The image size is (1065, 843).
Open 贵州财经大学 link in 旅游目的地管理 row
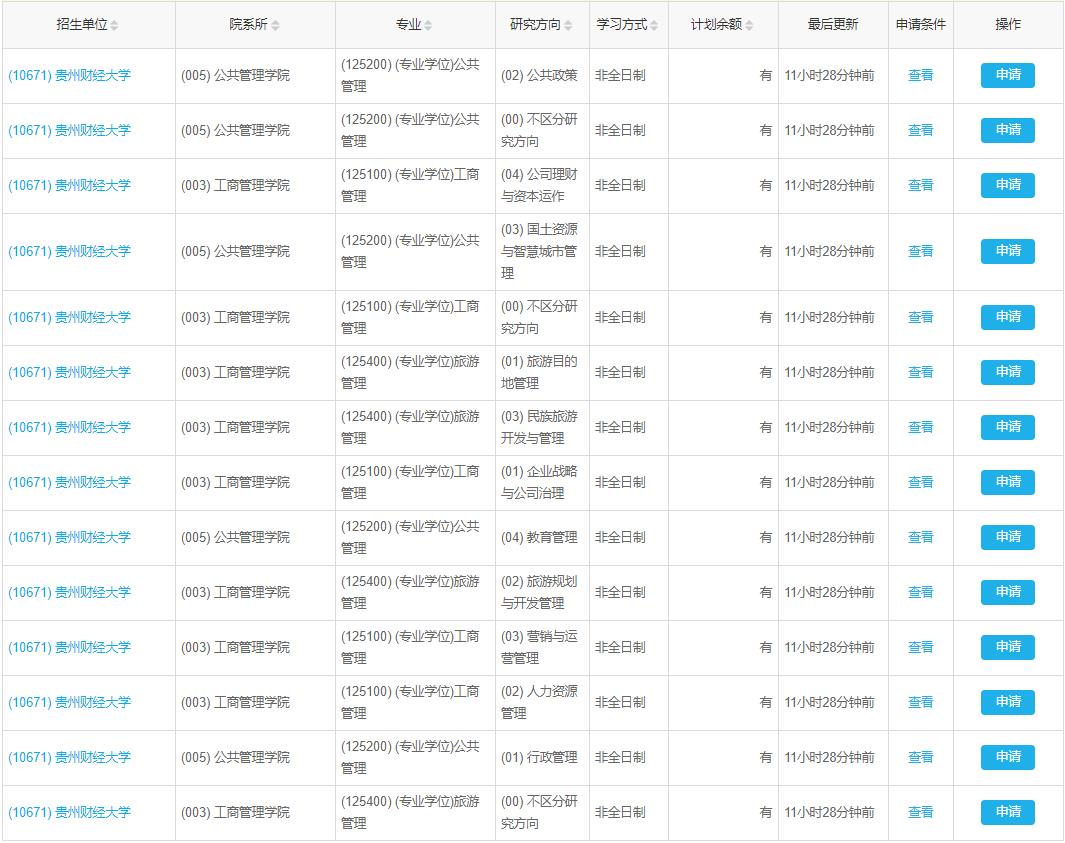tap(69, 372)
